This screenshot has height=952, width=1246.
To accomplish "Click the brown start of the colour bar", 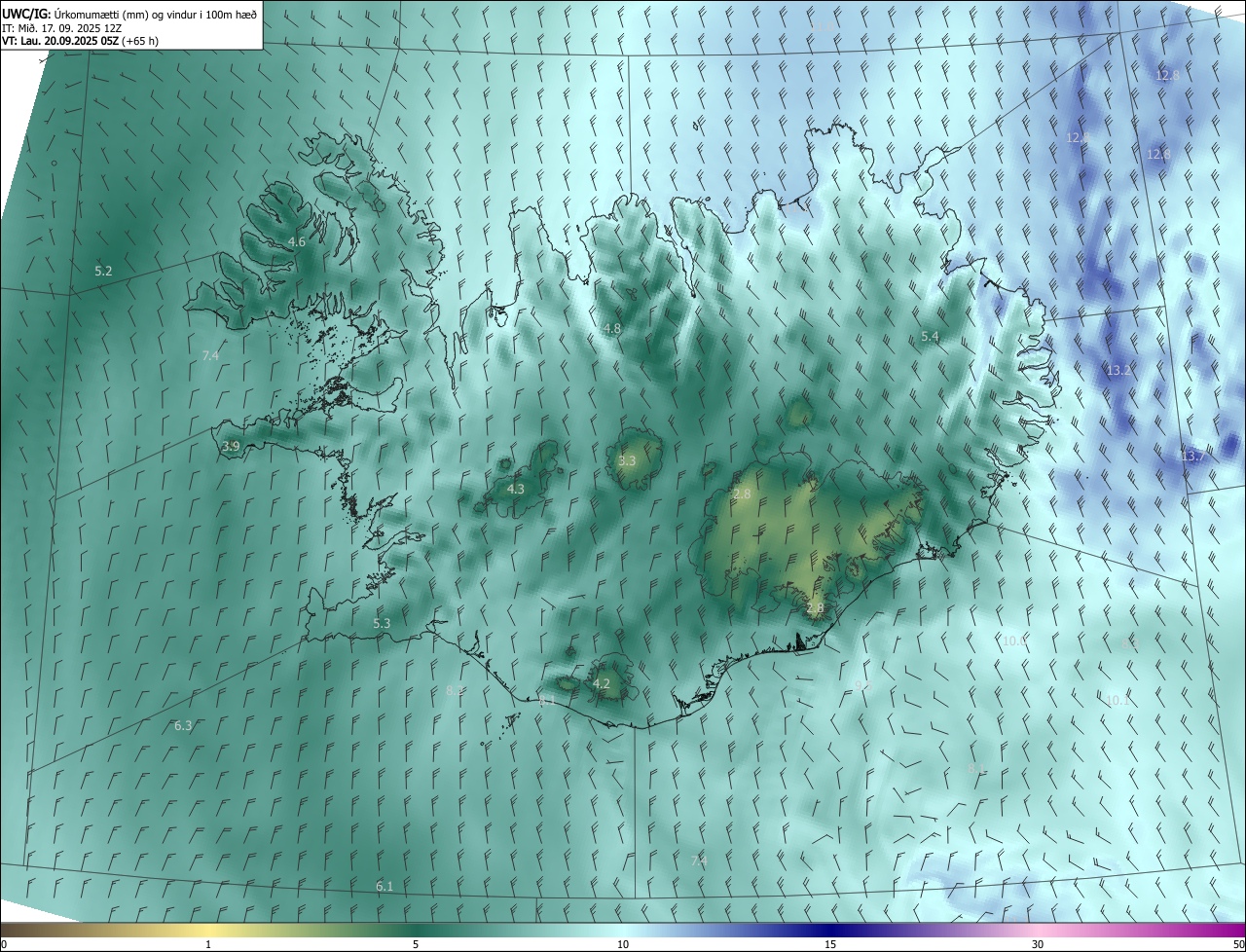I will coord(19,930).
